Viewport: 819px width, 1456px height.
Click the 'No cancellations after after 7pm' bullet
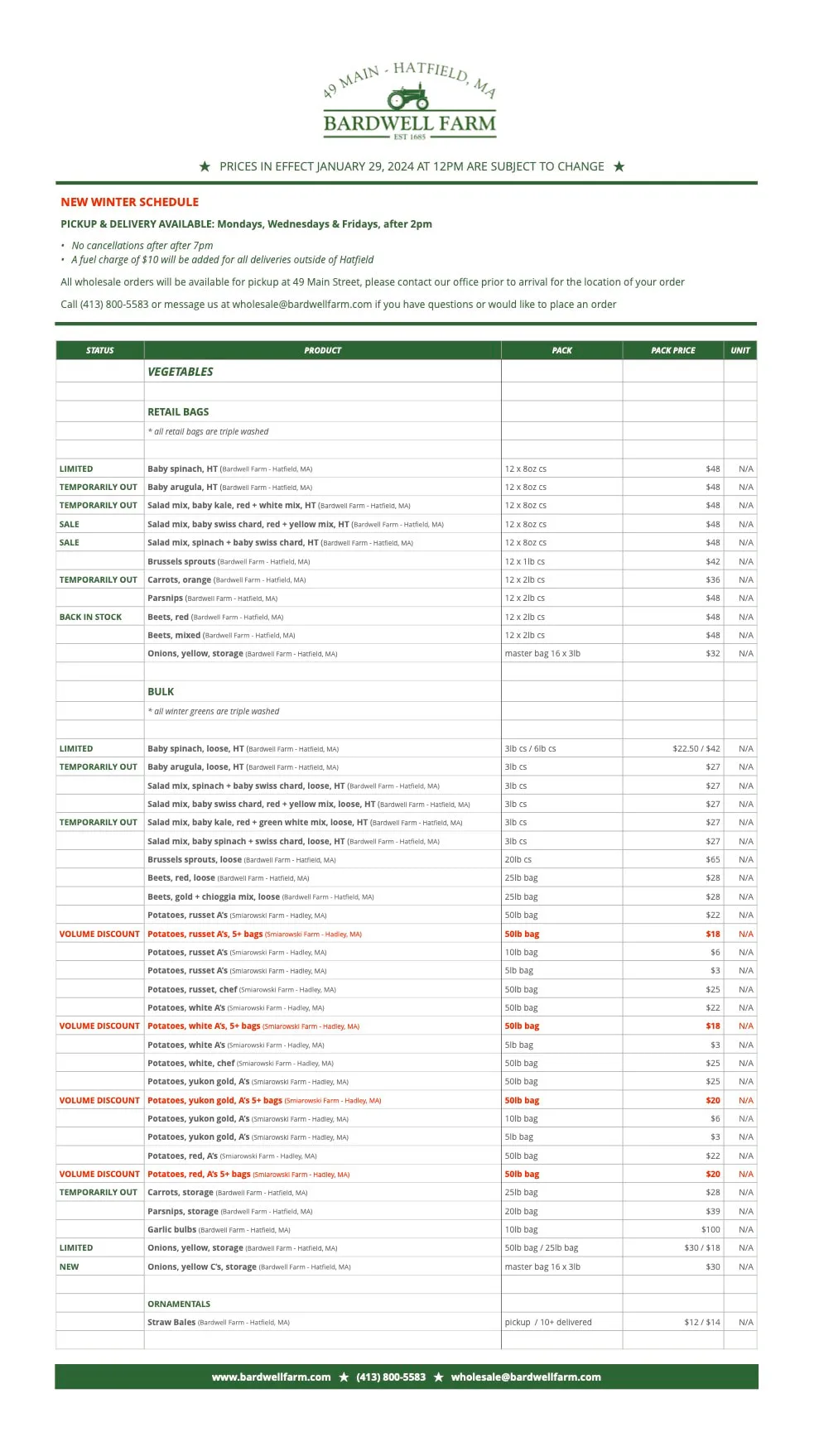pyautogui.click(x=142, y=246)
